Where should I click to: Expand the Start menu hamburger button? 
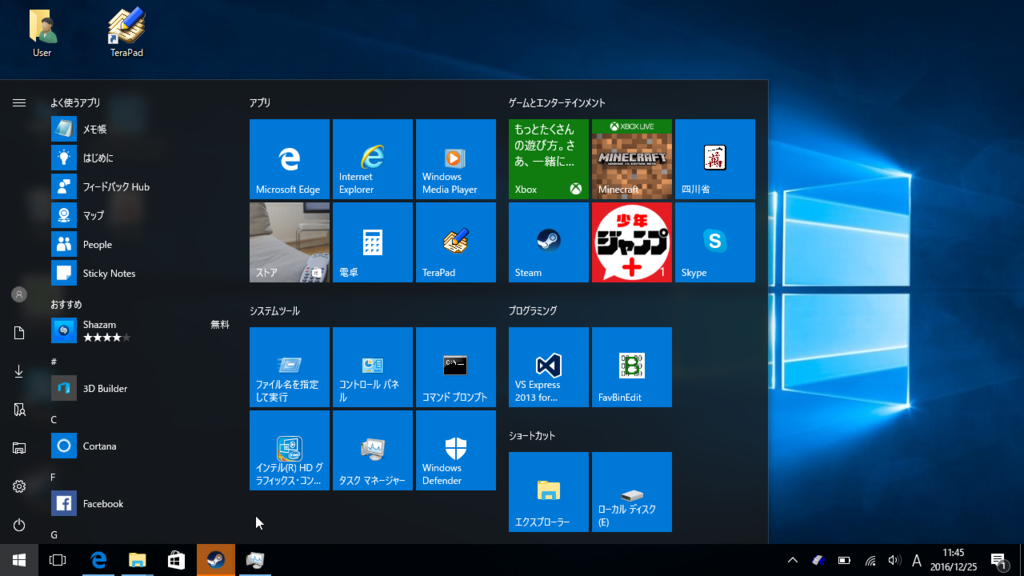(x=19, y=103)
